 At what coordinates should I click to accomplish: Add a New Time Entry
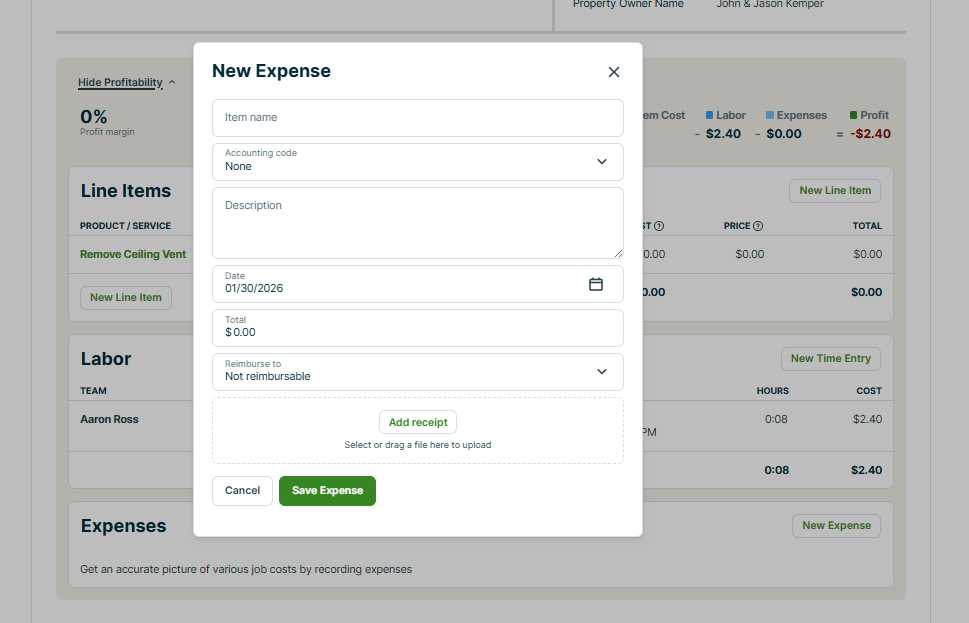pyautogui.click(x=830, y=359)
